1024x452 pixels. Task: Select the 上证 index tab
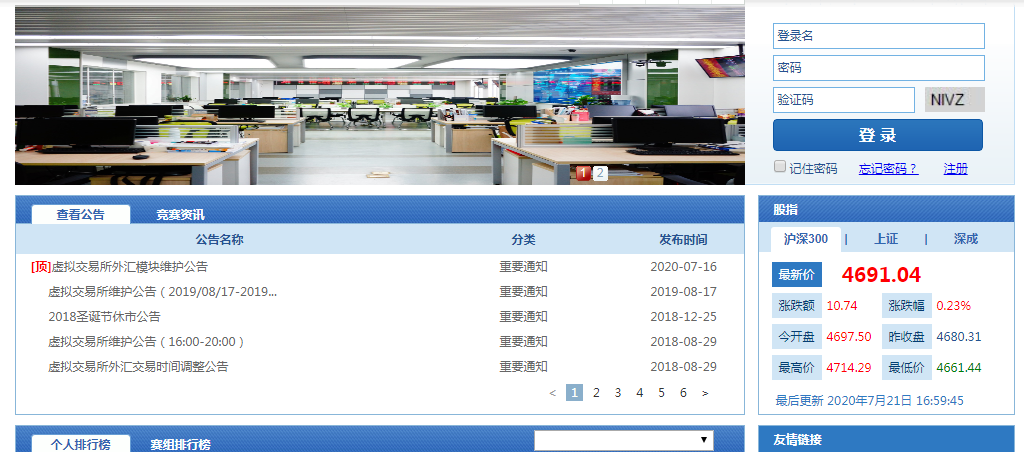(x=885, y=239)
